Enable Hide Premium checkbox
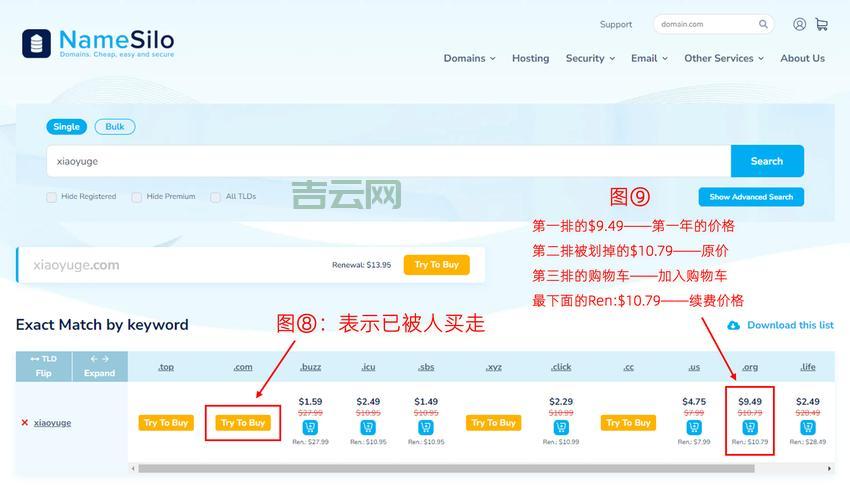The image size is (850, 500). click(137, 197)
